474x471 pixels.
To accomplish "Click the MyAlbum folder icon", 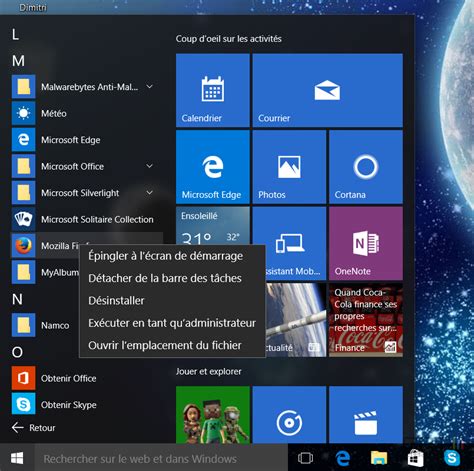I will [x=23, y=272].
